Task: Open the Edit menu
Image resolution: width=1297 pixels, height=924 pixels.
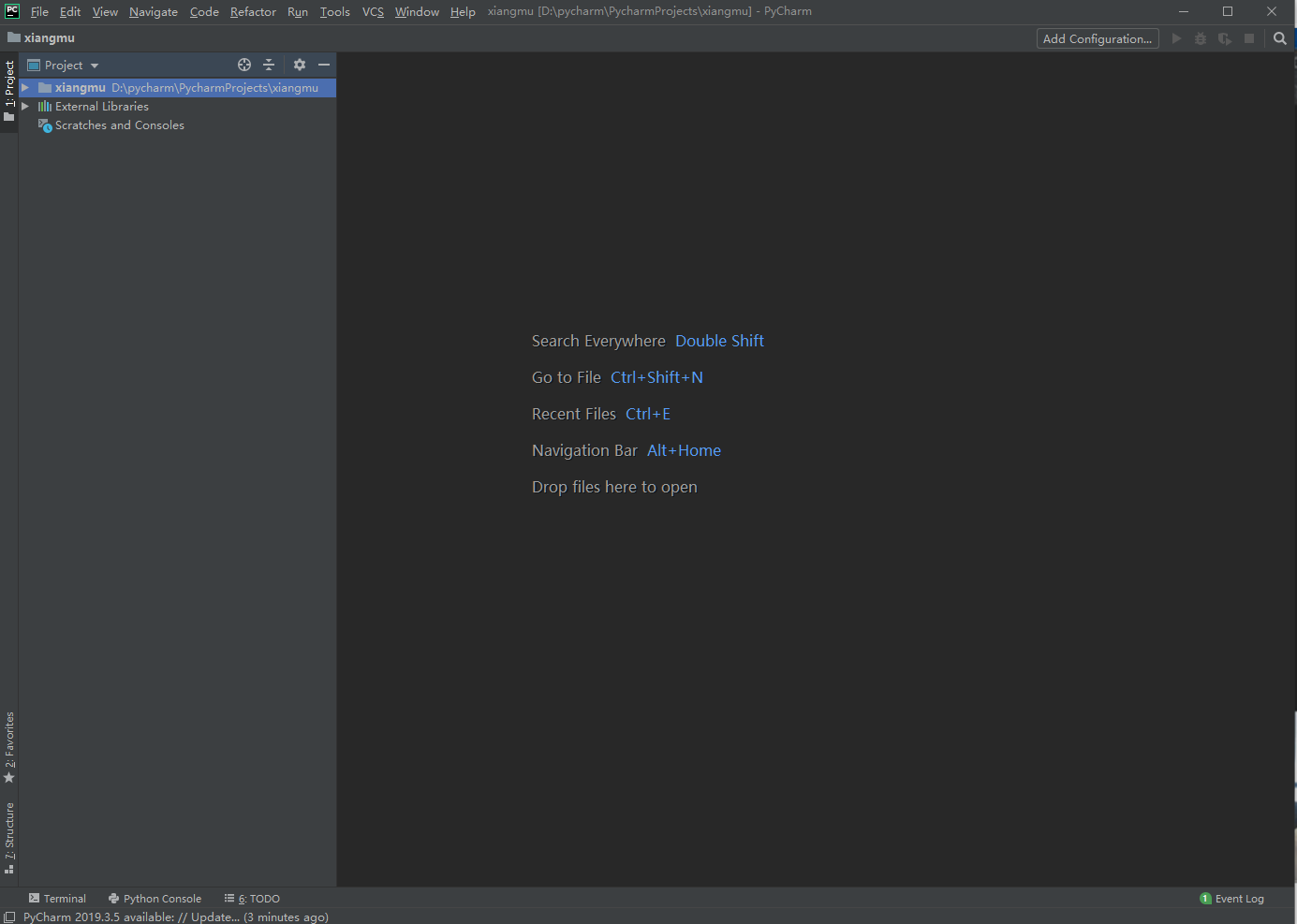Action: (70, 12)
